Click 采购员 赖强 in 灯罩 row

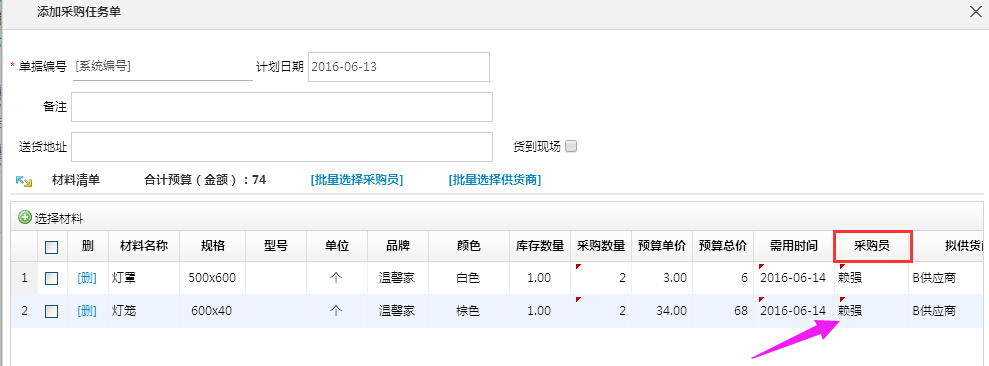point(872,278)
